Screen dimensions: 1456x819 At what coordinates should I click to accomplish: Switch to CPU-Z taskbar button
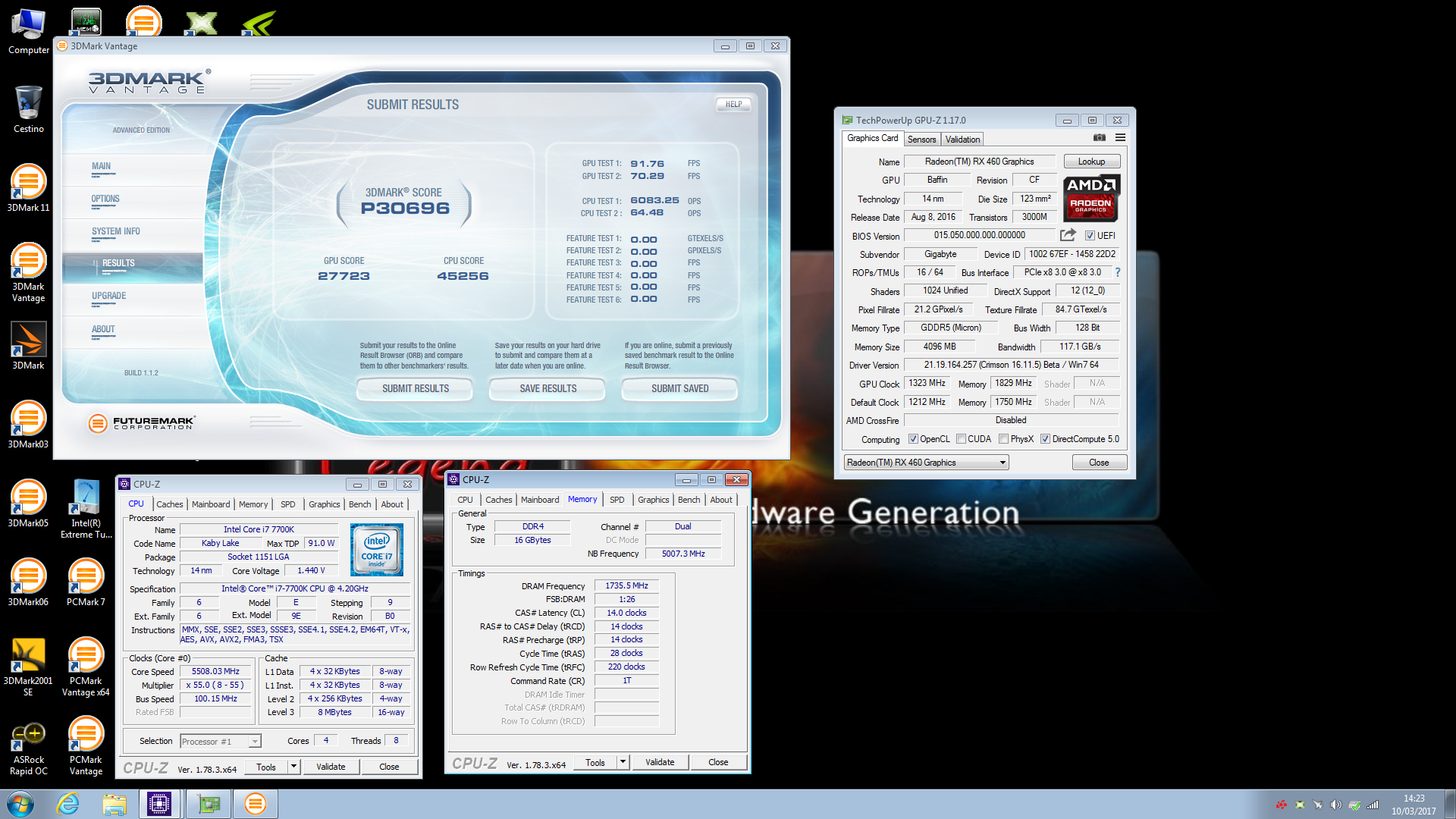(159, 804)
